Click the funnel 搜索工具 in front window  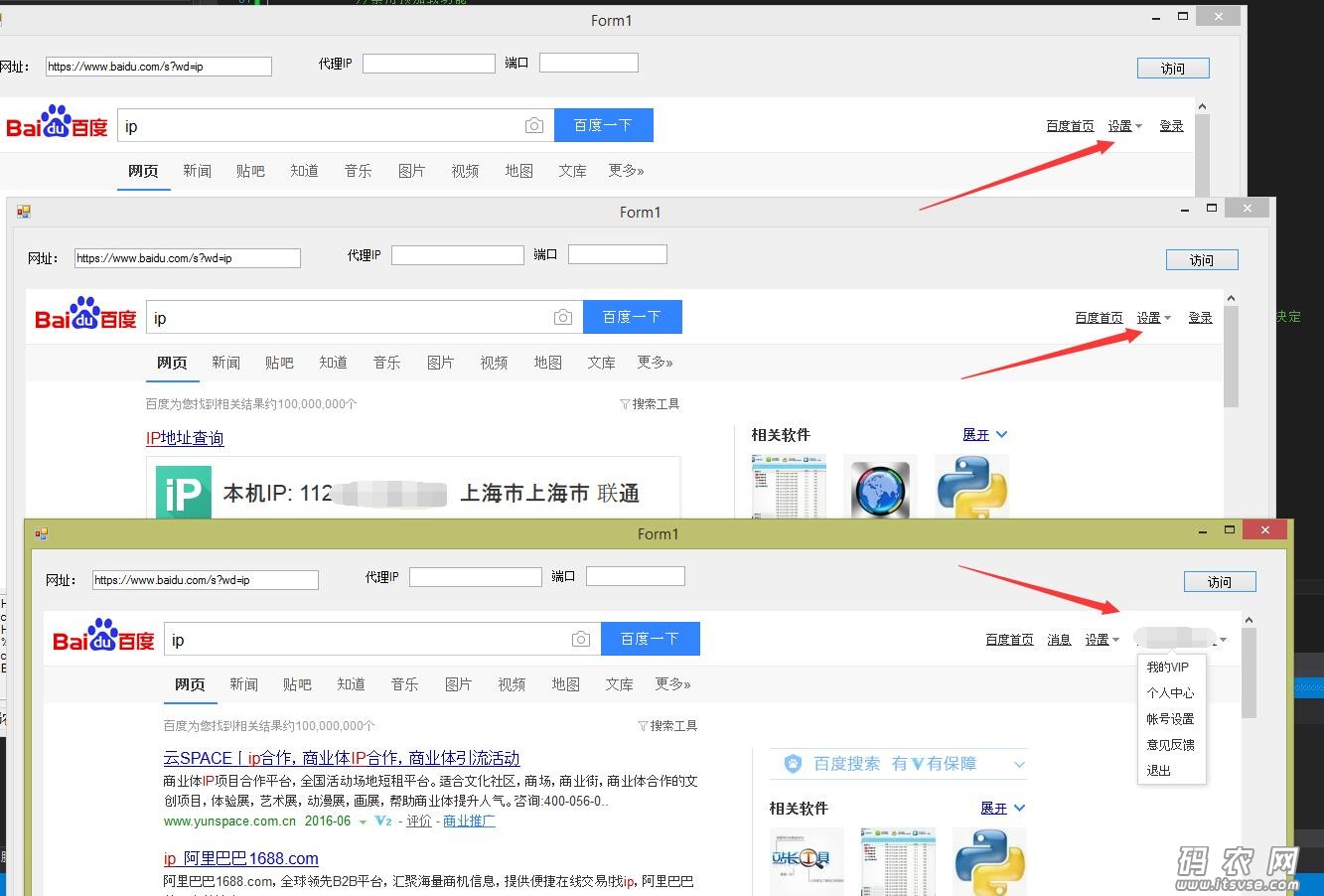point(667,726)
